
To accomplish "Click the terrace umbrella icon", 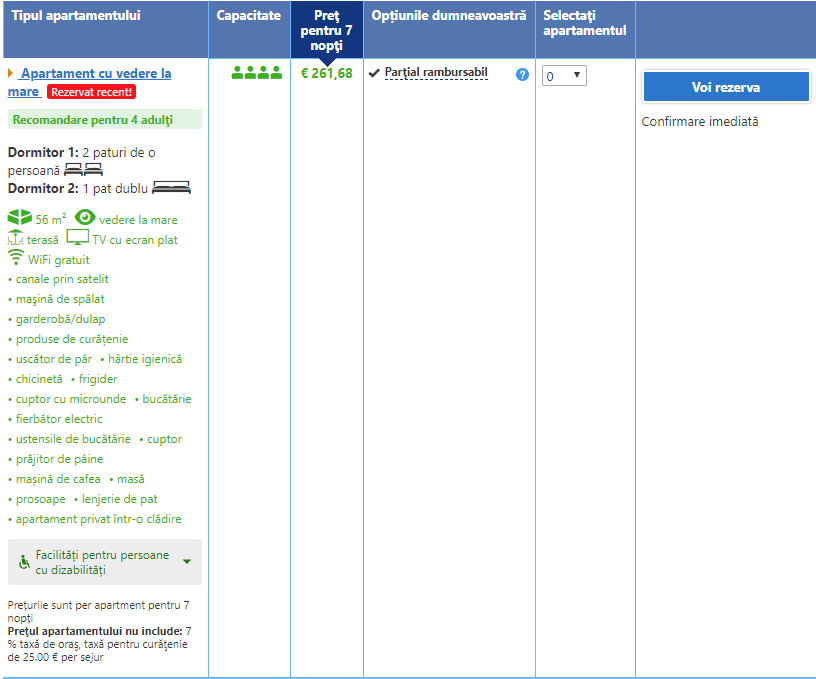I will click(x=15, y=238).
